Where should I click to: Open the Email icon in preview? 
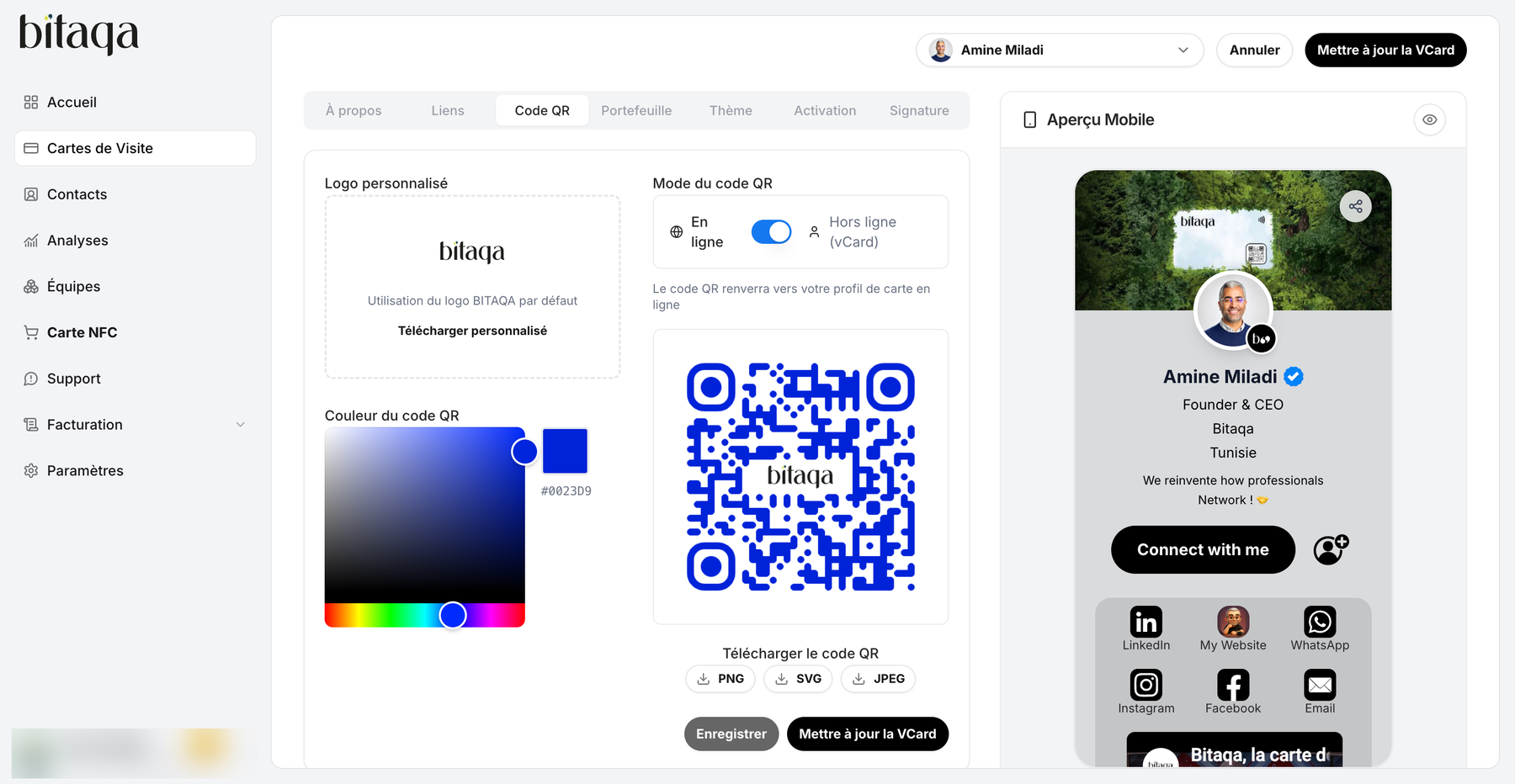[x=1320, y=685]
